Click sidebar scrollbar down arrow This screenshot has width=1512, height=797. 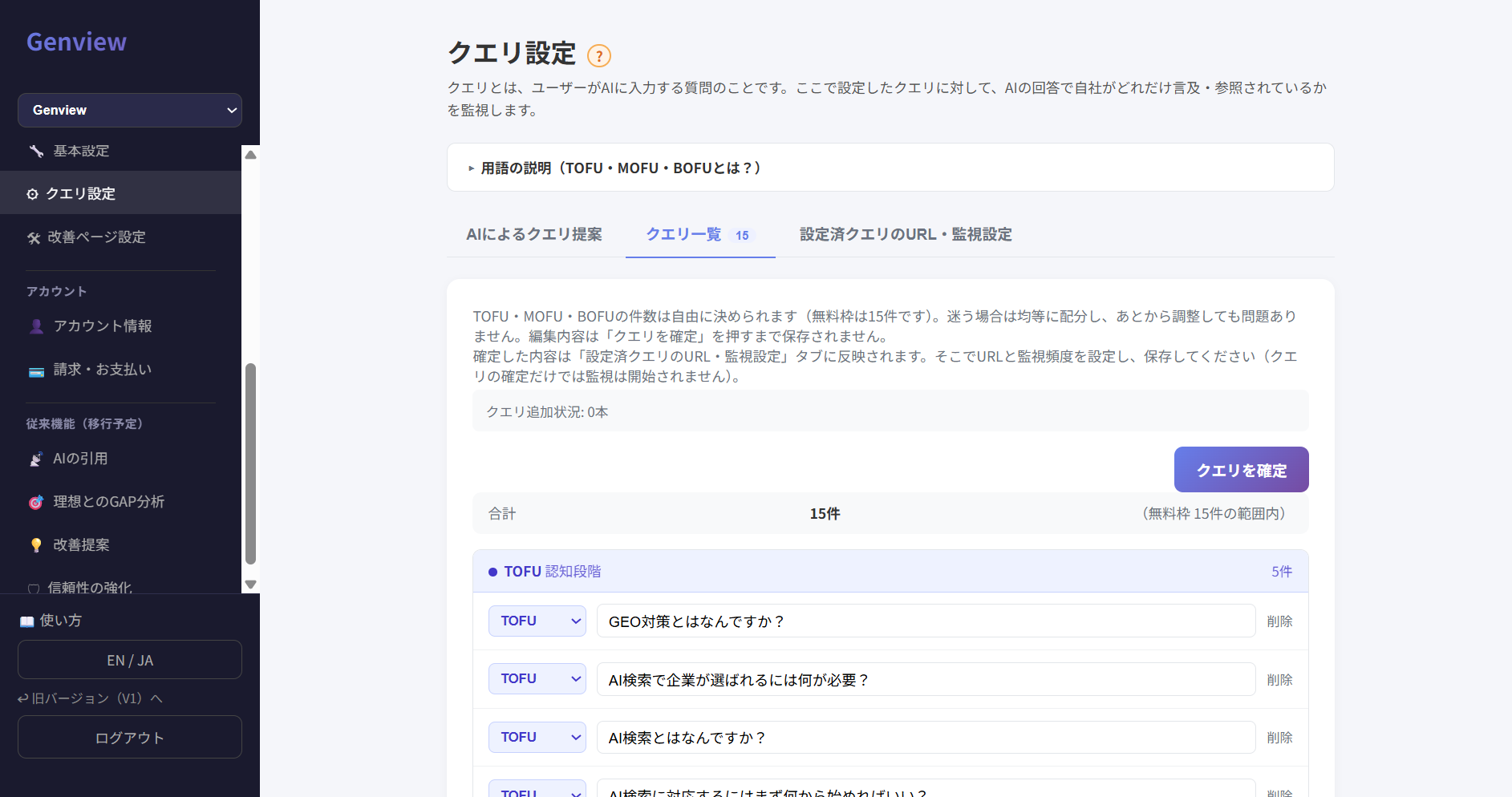[250, 585]
